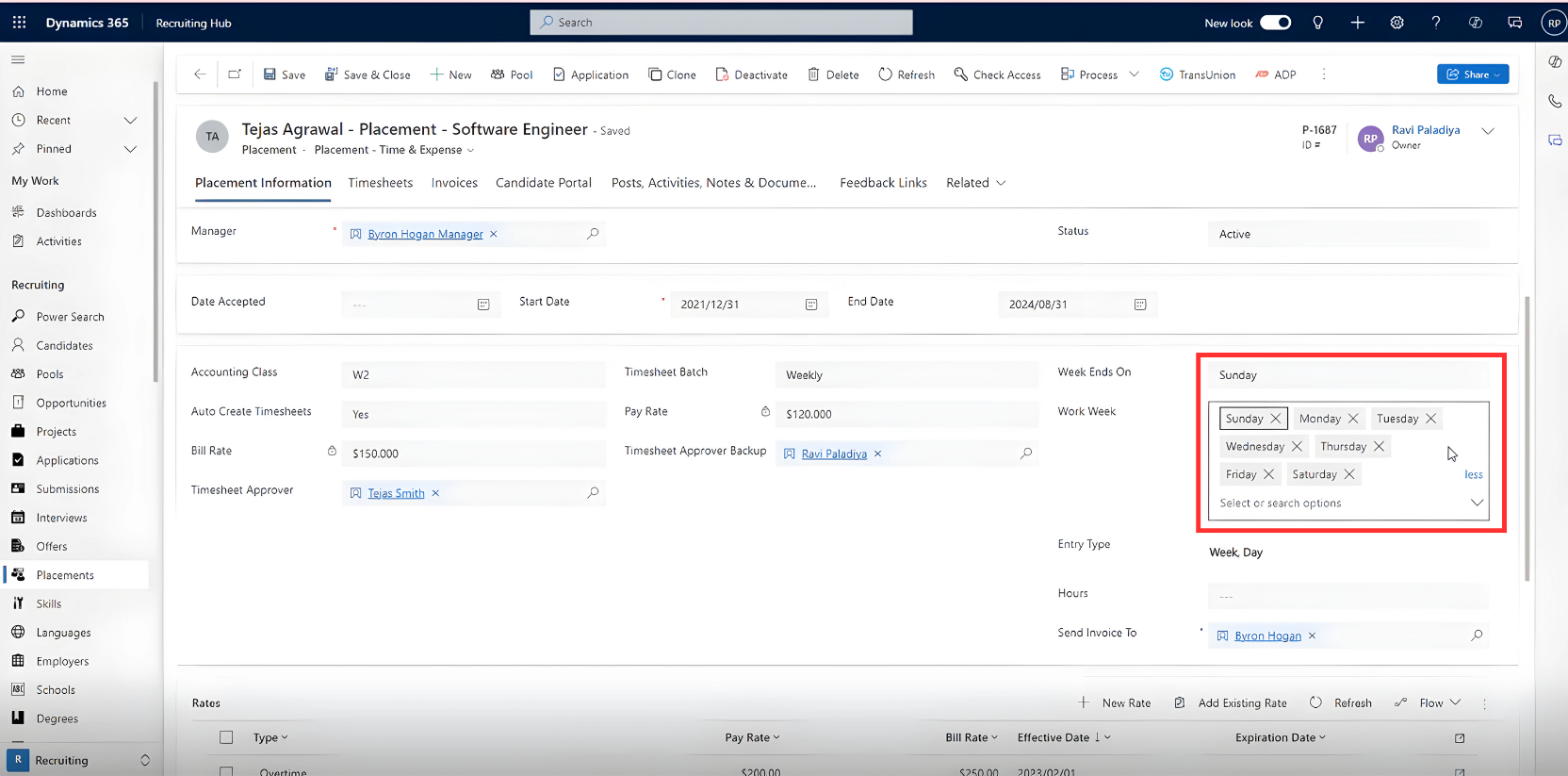The height and width of the screenshot is (776, 1568).
Task: Click the Pool command
Action: coord(512,74)
